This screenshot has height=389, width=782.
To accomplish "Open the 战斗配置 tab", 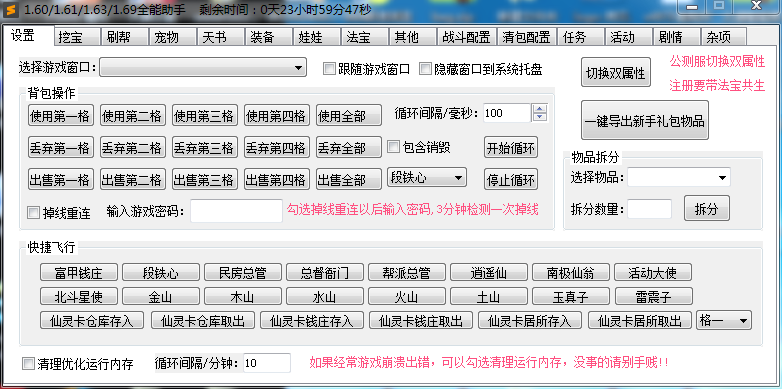I will point(467,37).
